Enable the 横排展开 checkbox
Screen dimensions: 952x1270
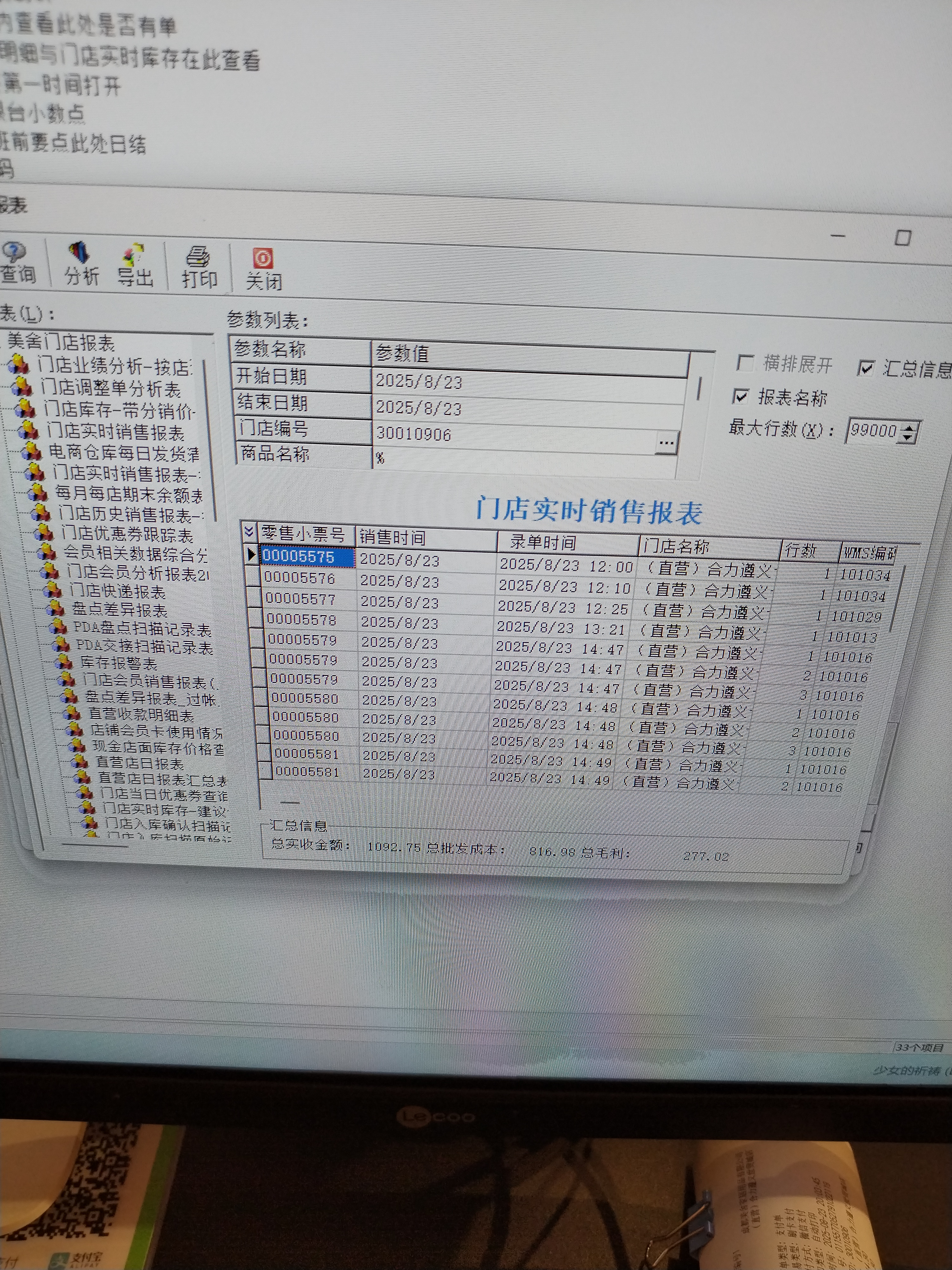click(745, 363)
